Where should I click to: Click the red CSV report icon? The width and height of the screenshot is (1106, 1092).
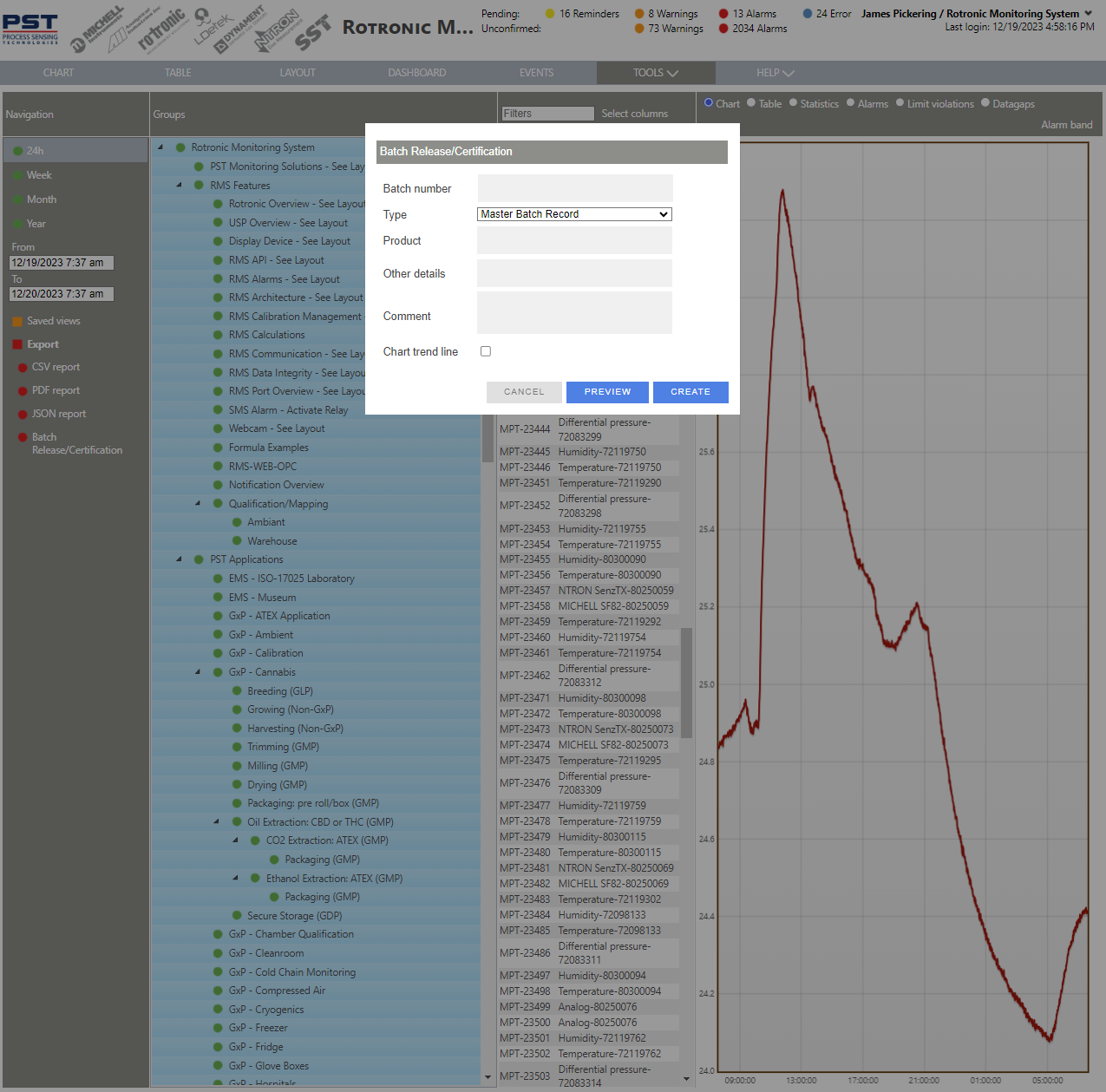click(x=23, y=368)
